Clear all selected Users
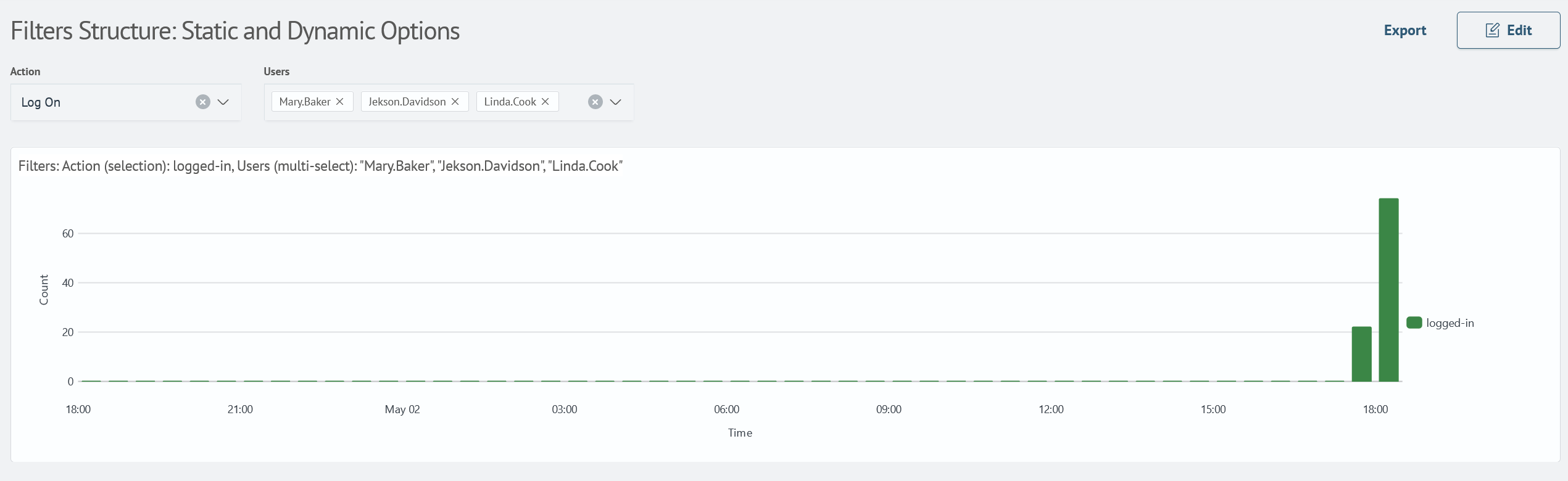The height and width of the screenshot is (481, 1568). click(x=595, y=102)
